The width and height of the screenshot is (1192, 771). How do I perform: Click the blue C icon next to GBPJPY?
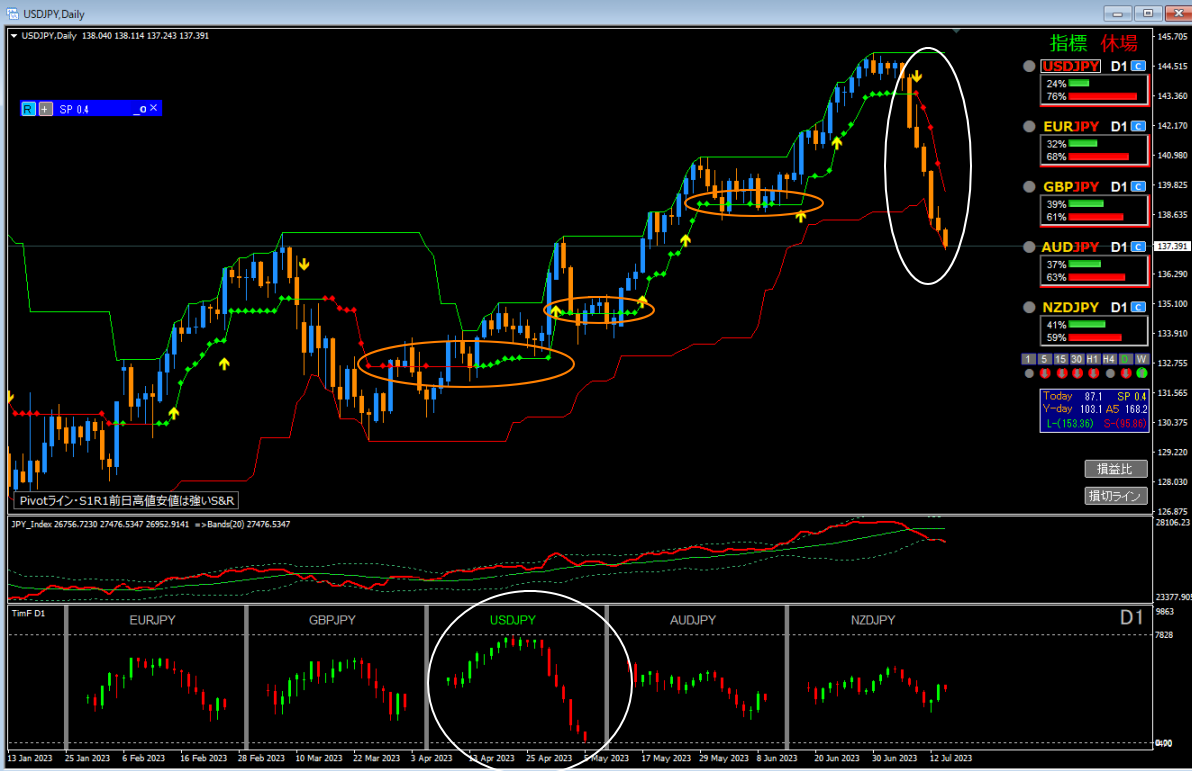(1138, 187)
